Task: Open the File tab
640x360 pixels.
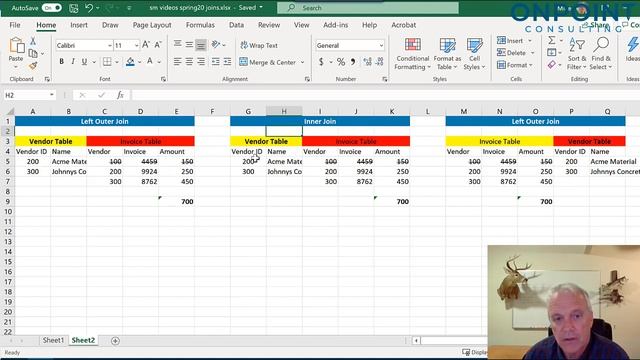Action: (15, 25)
